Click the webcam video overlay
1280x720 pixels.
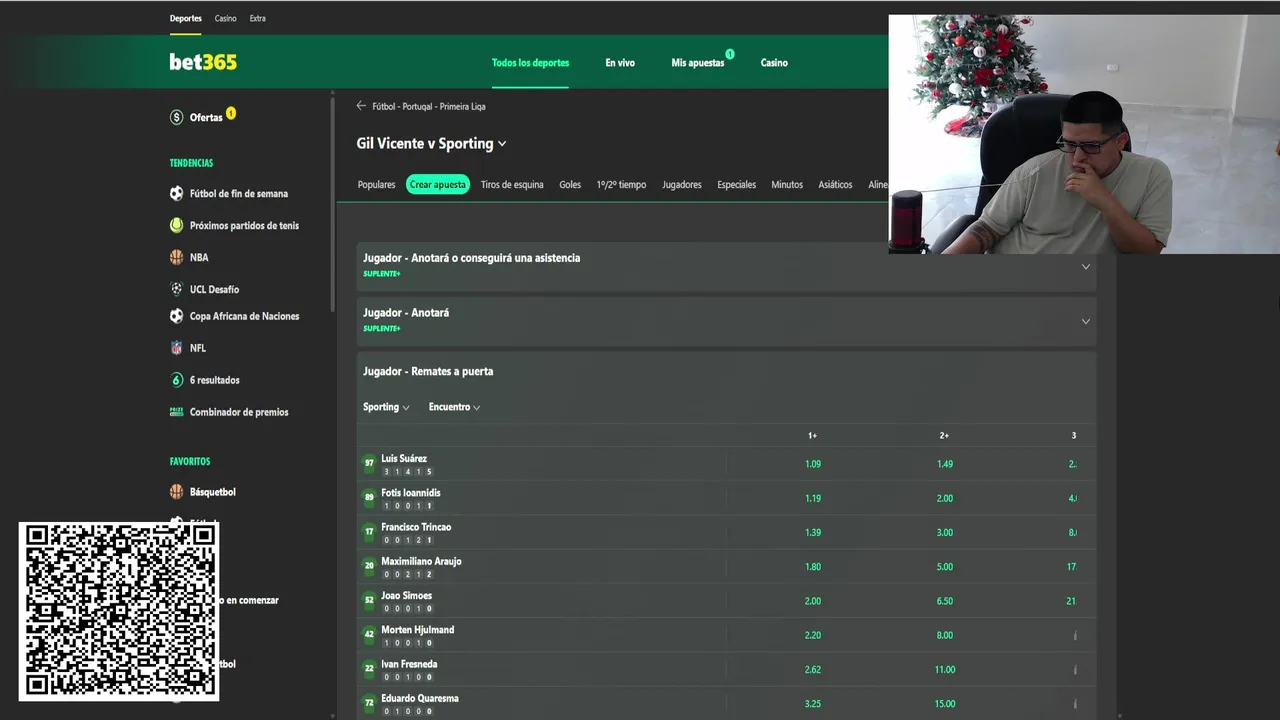(1084, 134)
